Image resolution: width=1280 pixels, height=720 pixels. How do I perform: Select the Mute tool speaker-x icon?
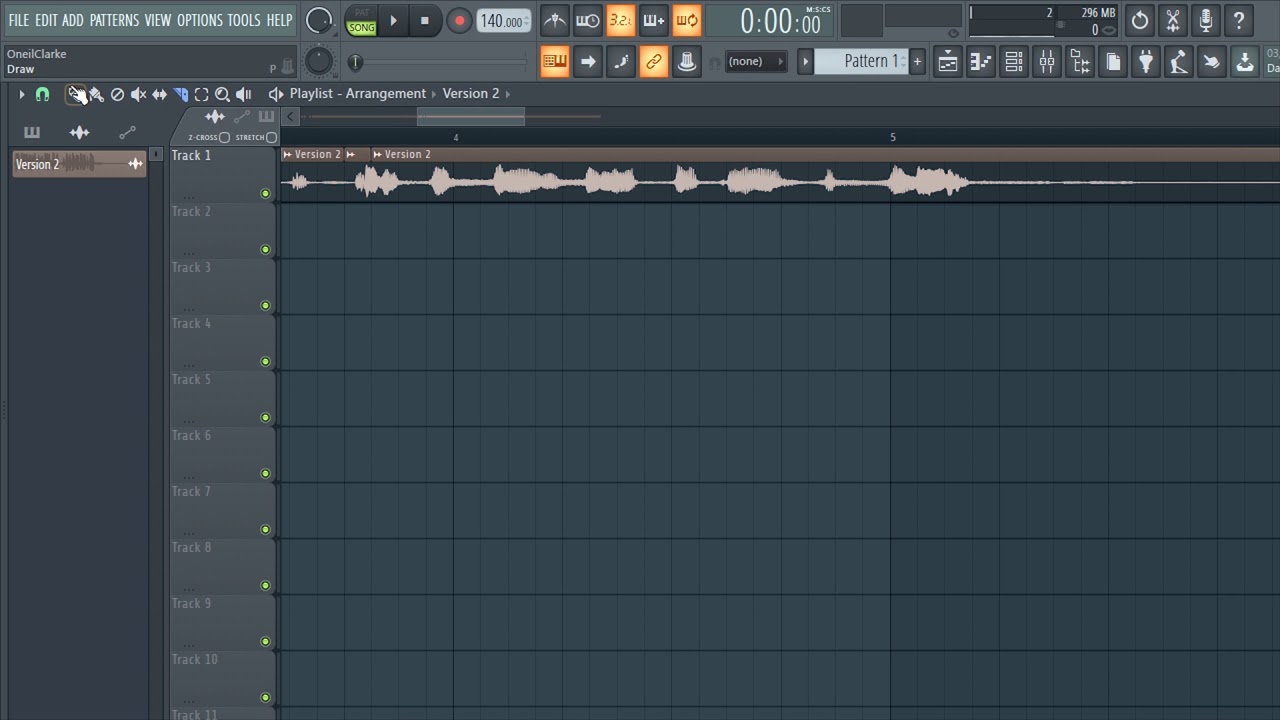[139, 94]
